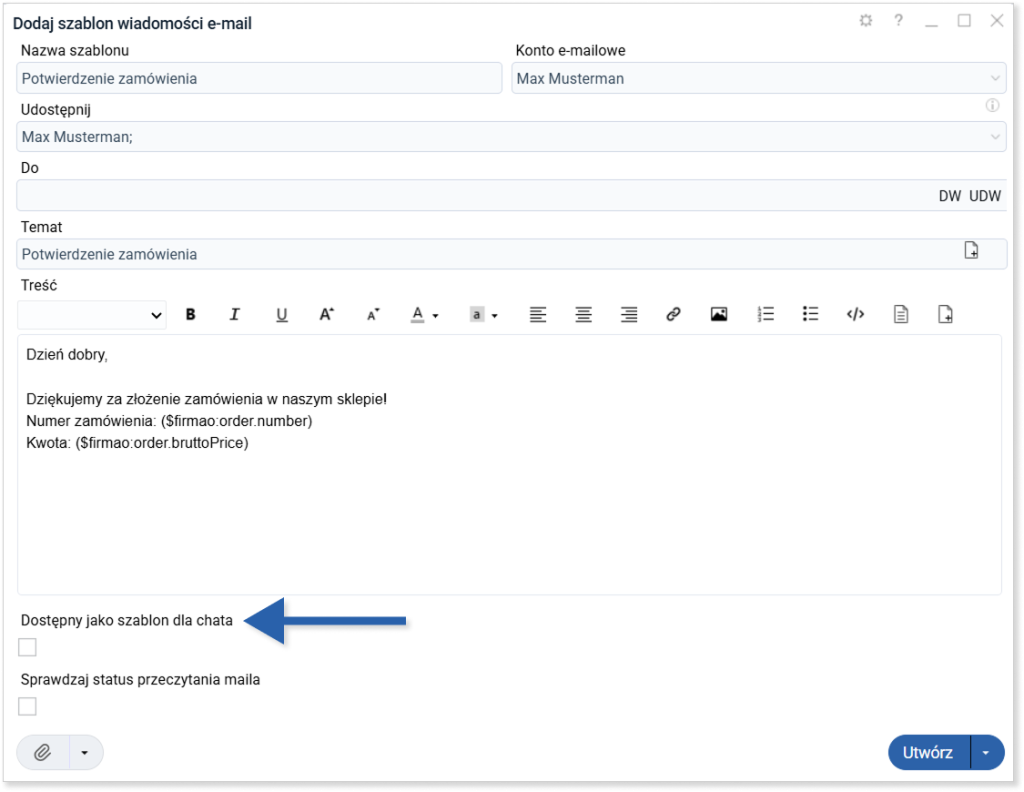Click inside the Treść message body
This screenshot has height=792, width=1024.
coord(509,464)
